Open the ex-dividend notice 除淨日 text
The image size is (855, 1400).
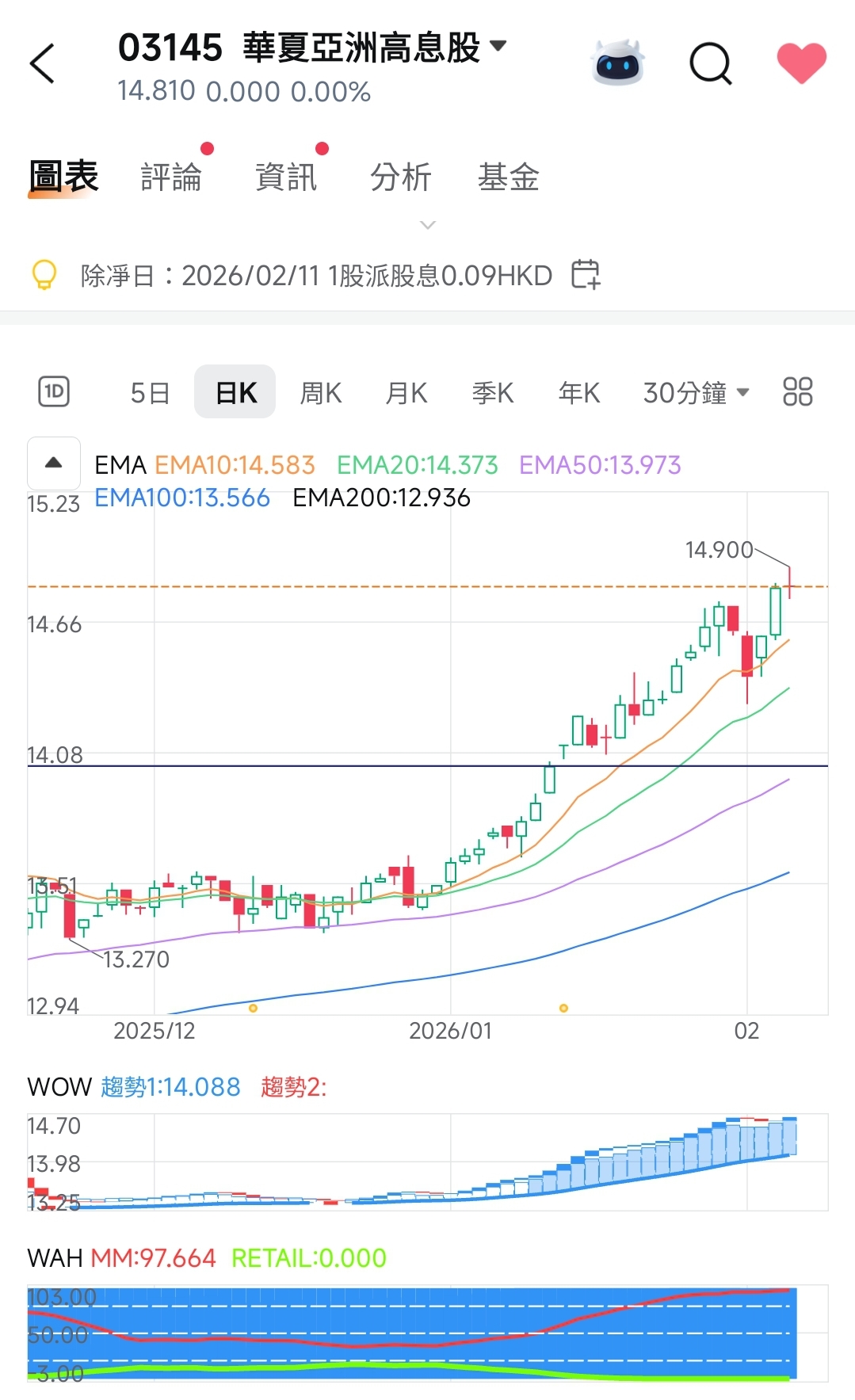pos(317,276)
